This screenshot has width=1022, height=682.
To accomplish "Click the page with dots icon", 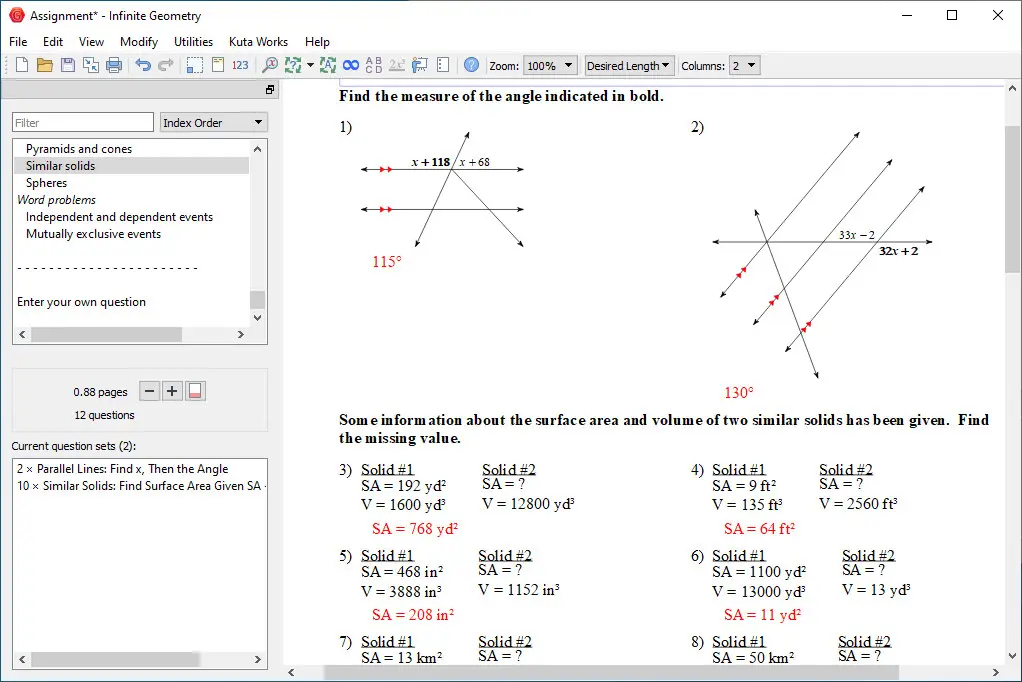I will pyautogui.click(x=443, y=65).
